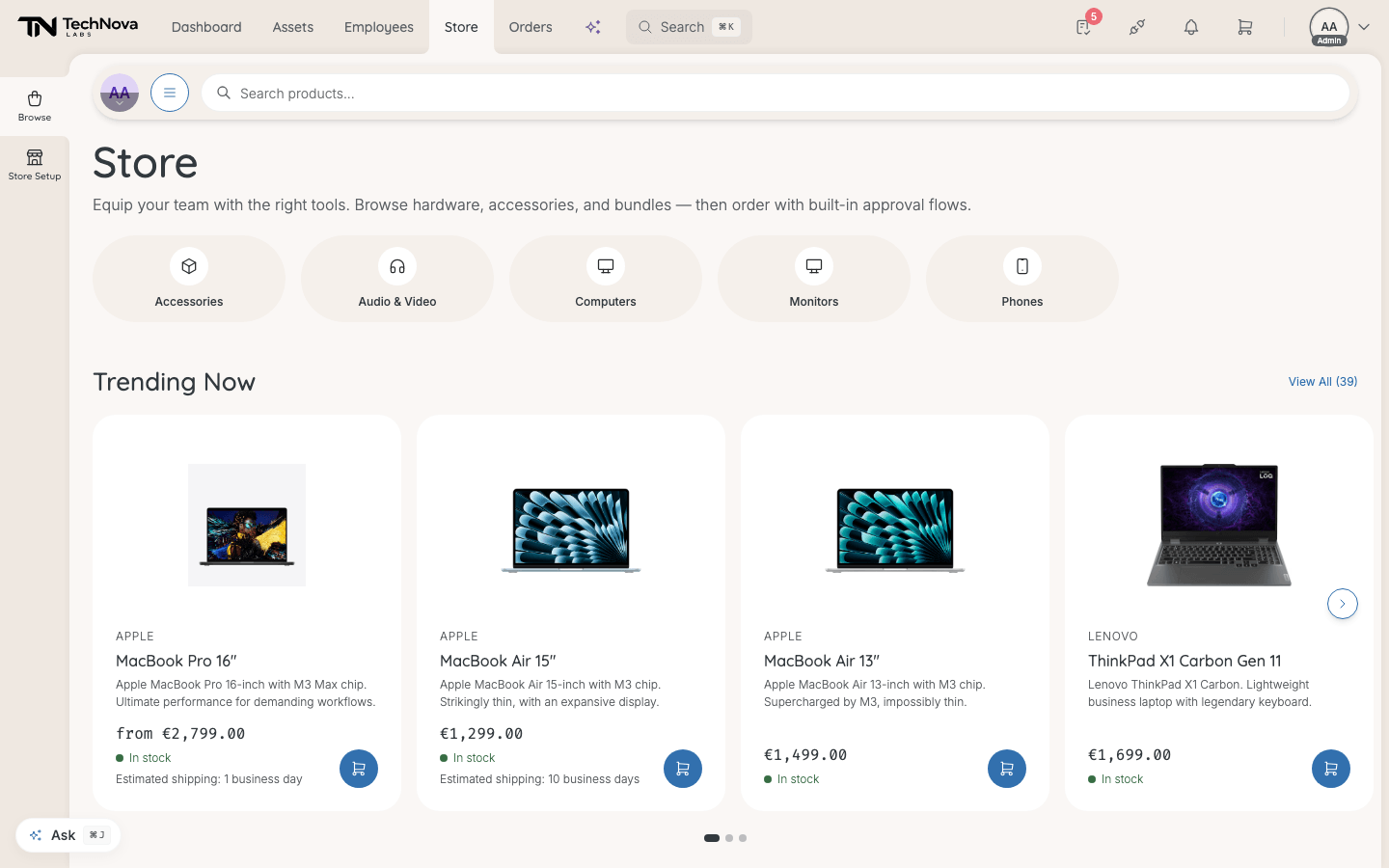
Task: Click 'Estimated shipping: 10 business days'
Action: [539, 779]
